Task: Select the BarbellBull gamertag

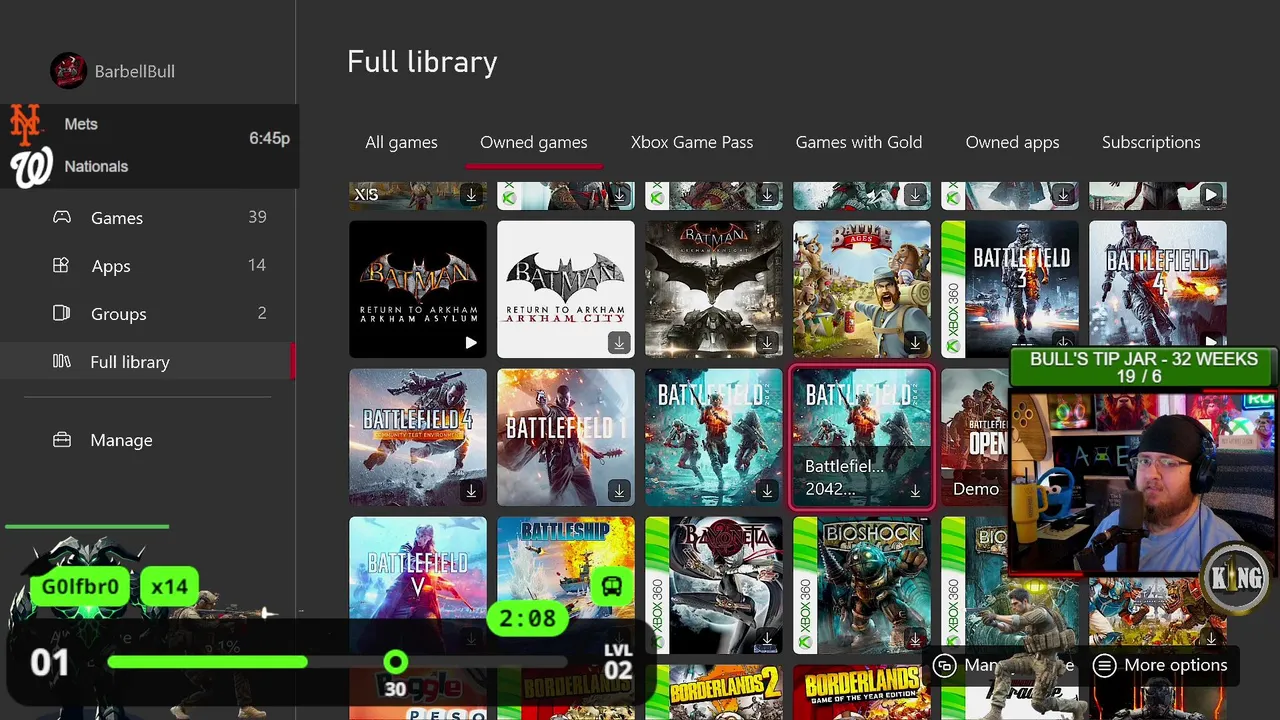Action: [134, 72]
